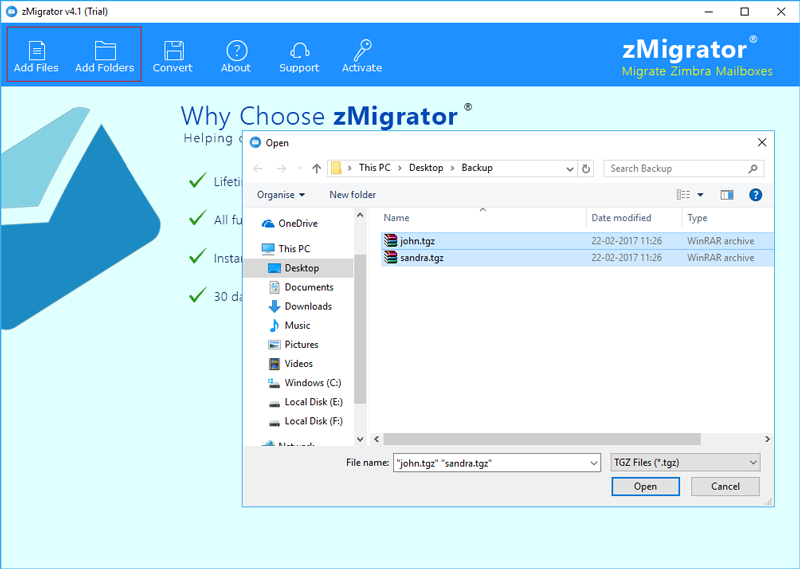
Task: Open the TGZ Files type dropdown
Action: 685,462
